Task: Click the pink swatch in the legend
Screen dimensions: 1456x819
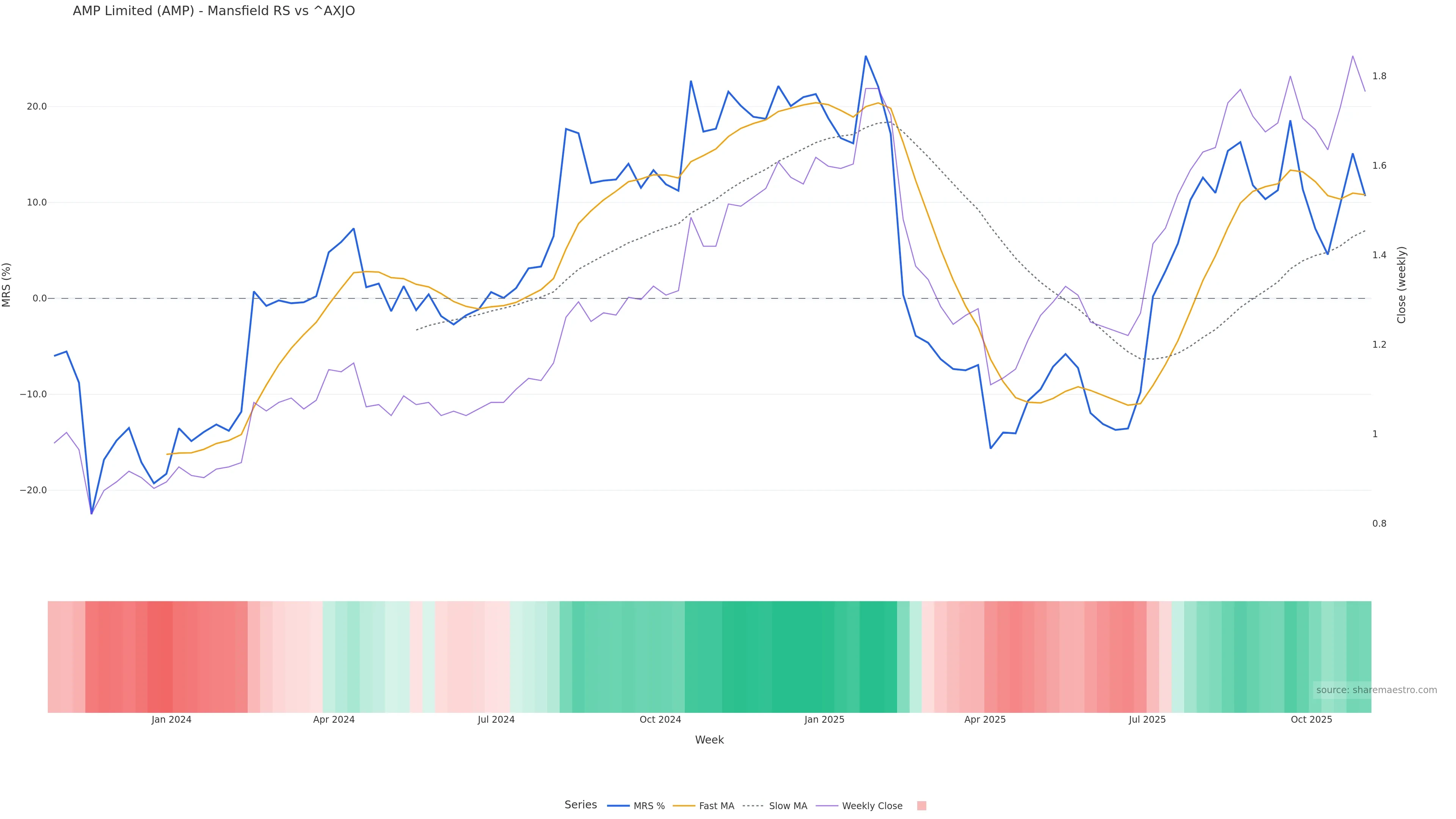Action: point(921,806)
